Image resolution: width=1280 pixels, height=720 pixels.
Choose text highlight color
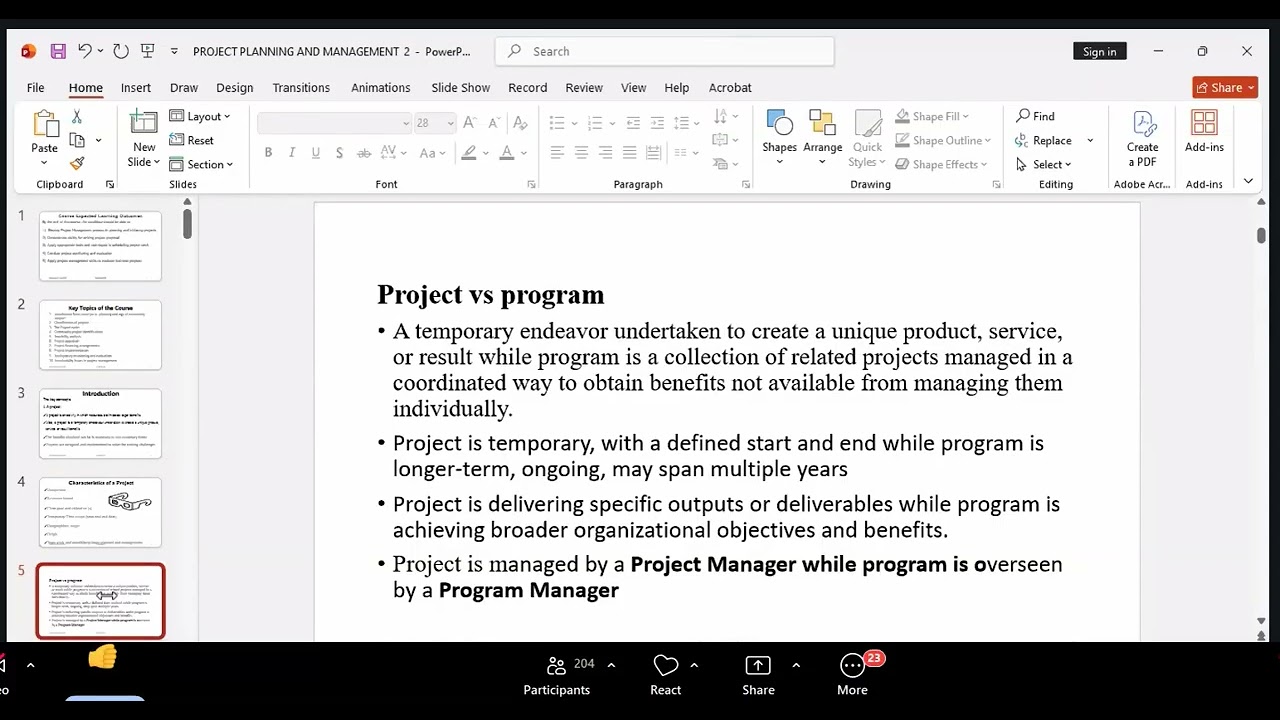(469, 153)
